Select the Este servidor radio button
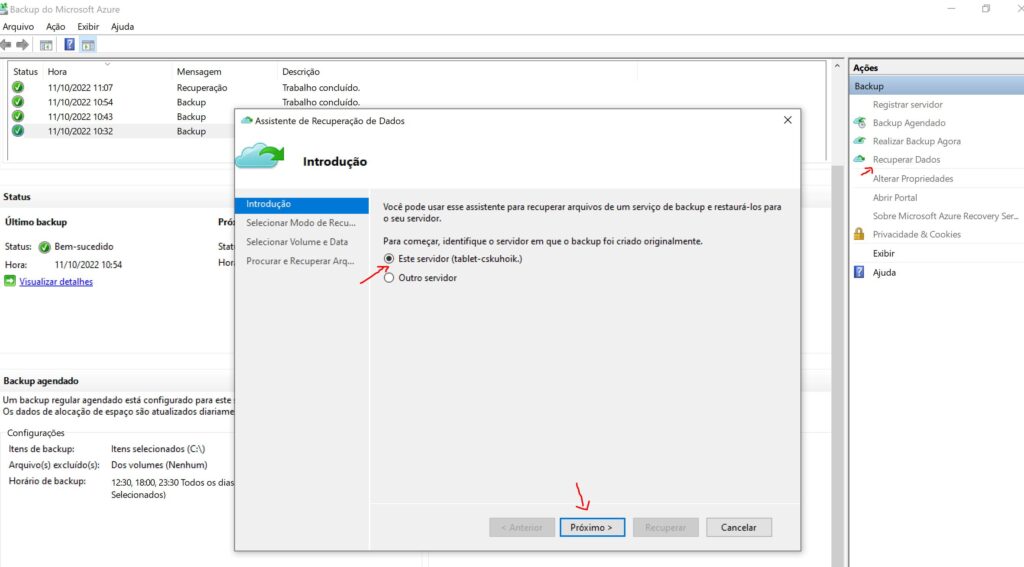 pyautogui.click(x=389, y=259)
